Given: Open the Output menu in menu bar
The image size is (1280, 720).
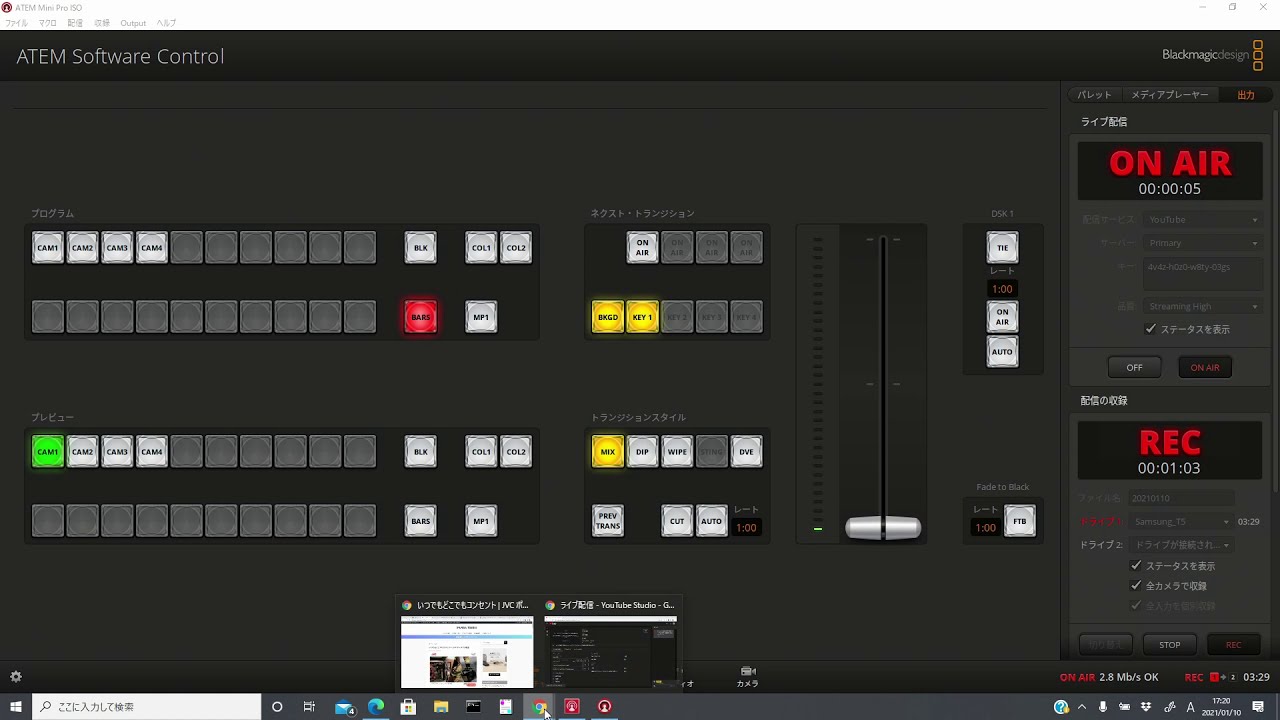Looking at the screenshot, I should coord(133,23).
